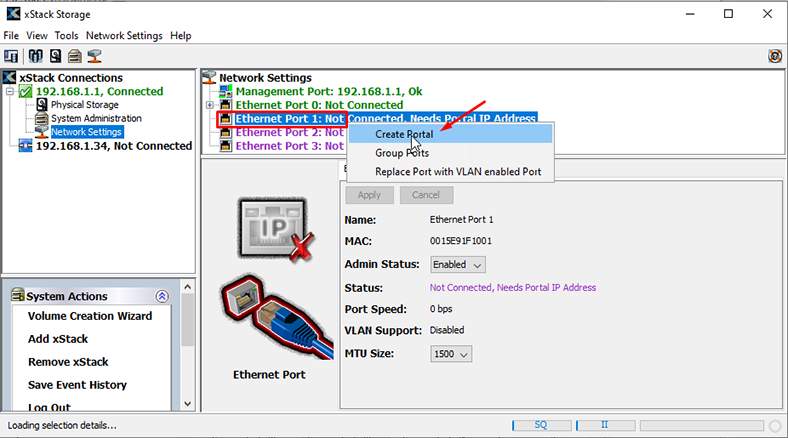Click the Ethernet Port 2 icon
This screenshot has width=788, height=438.
pos(226,133)
